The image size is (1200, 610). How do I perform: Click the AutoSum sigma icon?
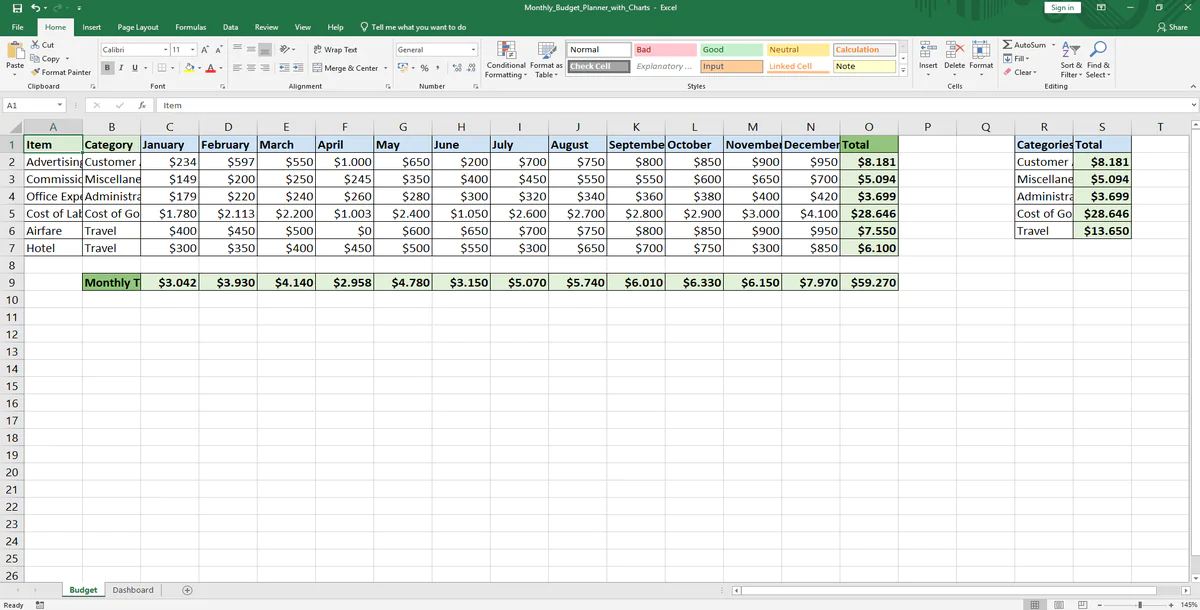click(1007, 46)
